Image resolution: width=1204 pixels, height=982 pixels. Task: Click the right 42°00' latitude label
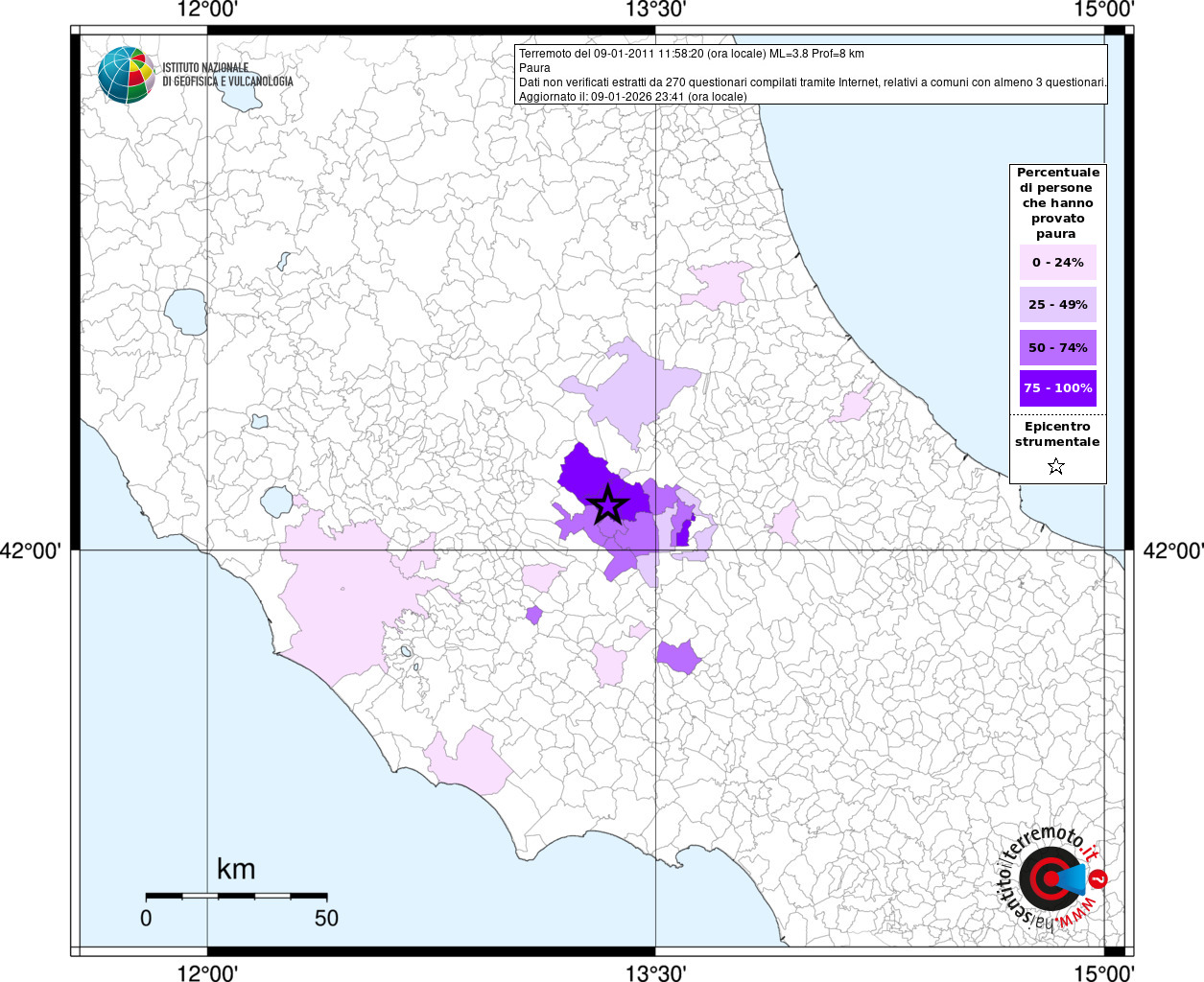tap(1173, 550)
